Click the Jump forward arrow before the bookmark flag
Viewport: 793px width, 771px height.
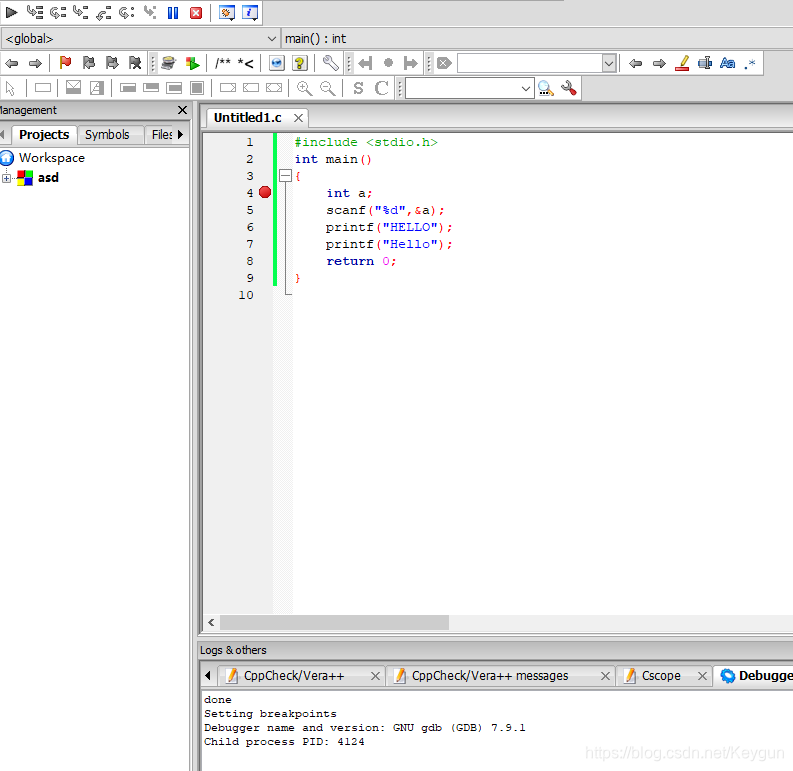pyautogui.click(x=35, y=63)
